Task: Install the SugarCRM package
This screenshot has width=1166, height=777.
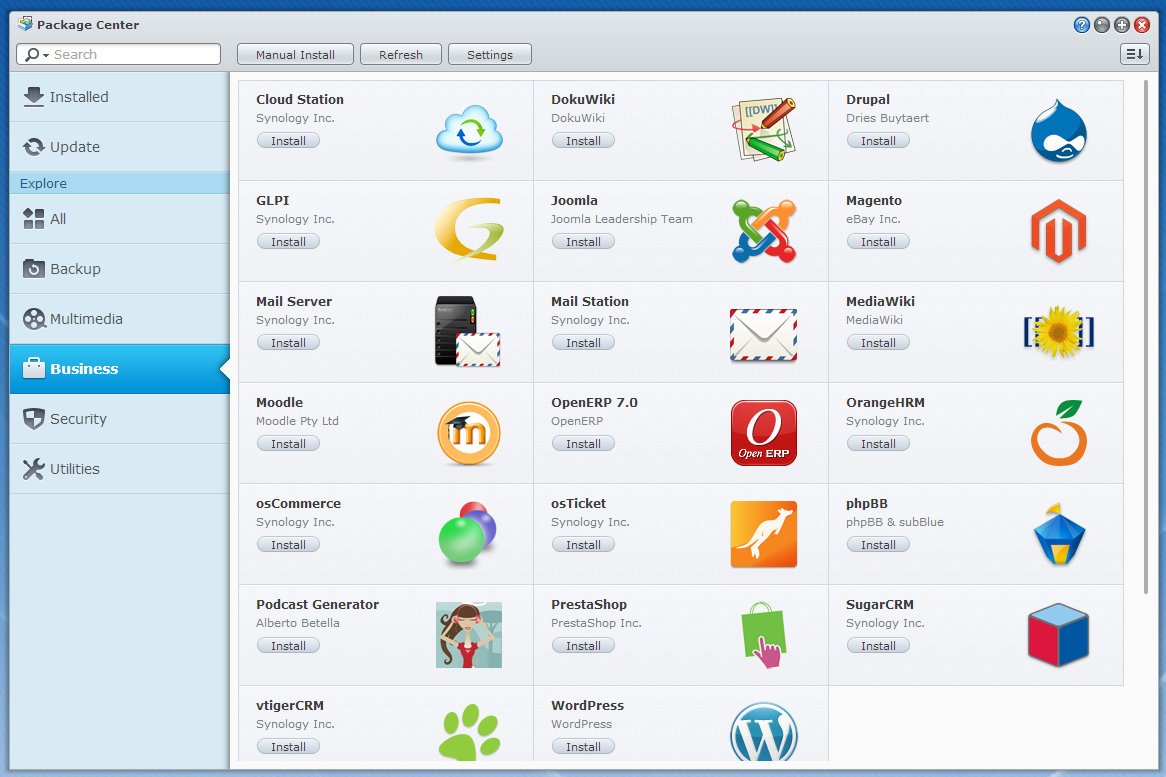Action: [878, 646]
